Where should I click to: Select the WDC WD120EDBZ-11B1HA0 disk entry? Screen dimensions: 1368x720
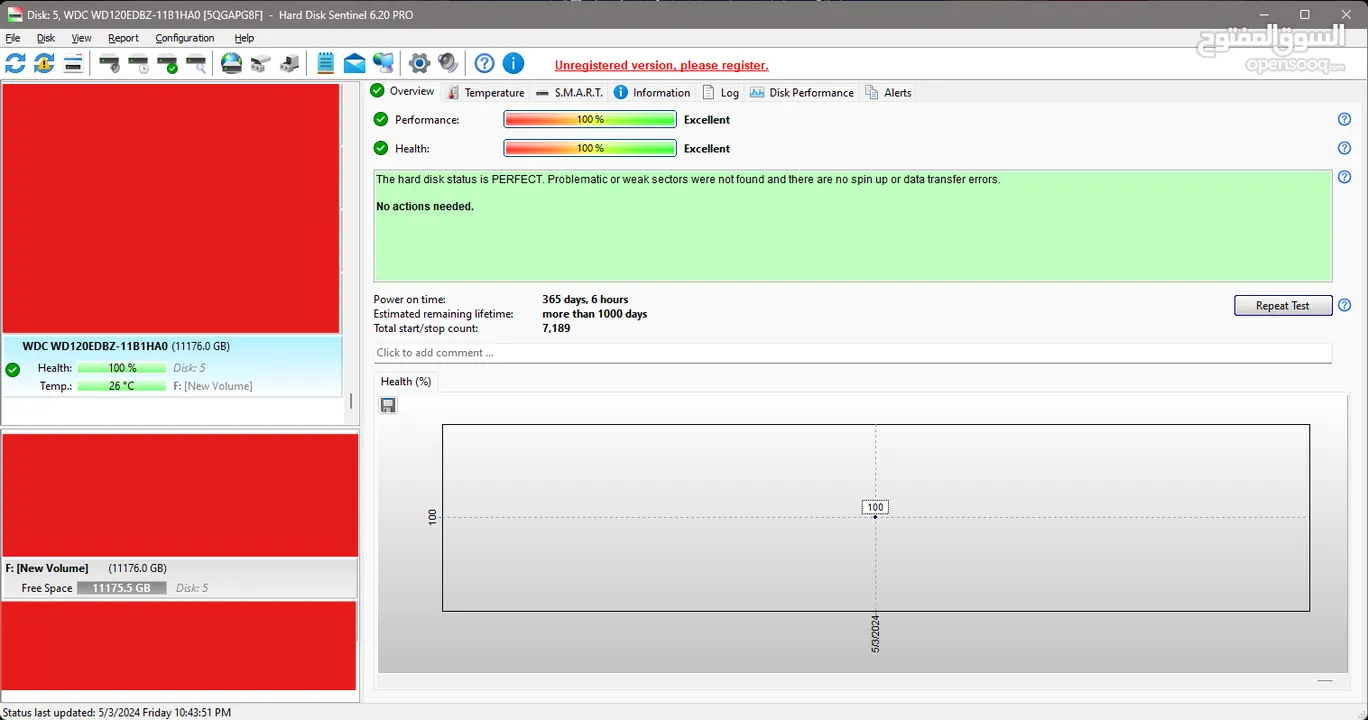tap(172, 366)
